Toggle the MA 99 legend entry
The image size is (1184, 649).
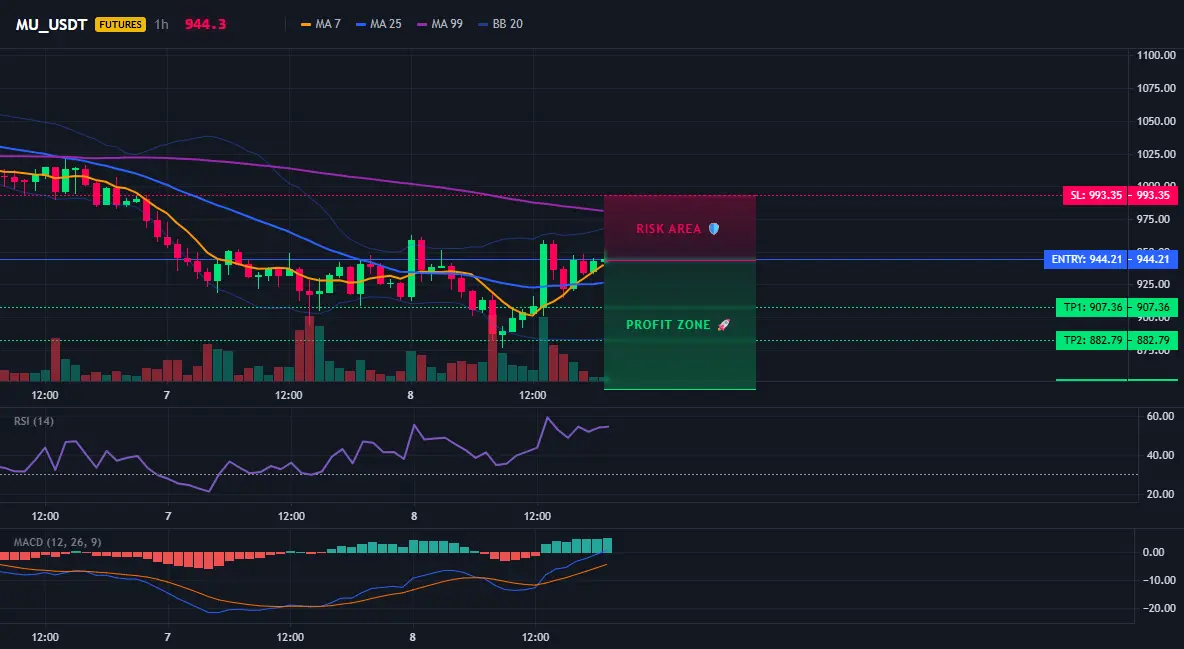pyautogui.click(x=440, y=24)
